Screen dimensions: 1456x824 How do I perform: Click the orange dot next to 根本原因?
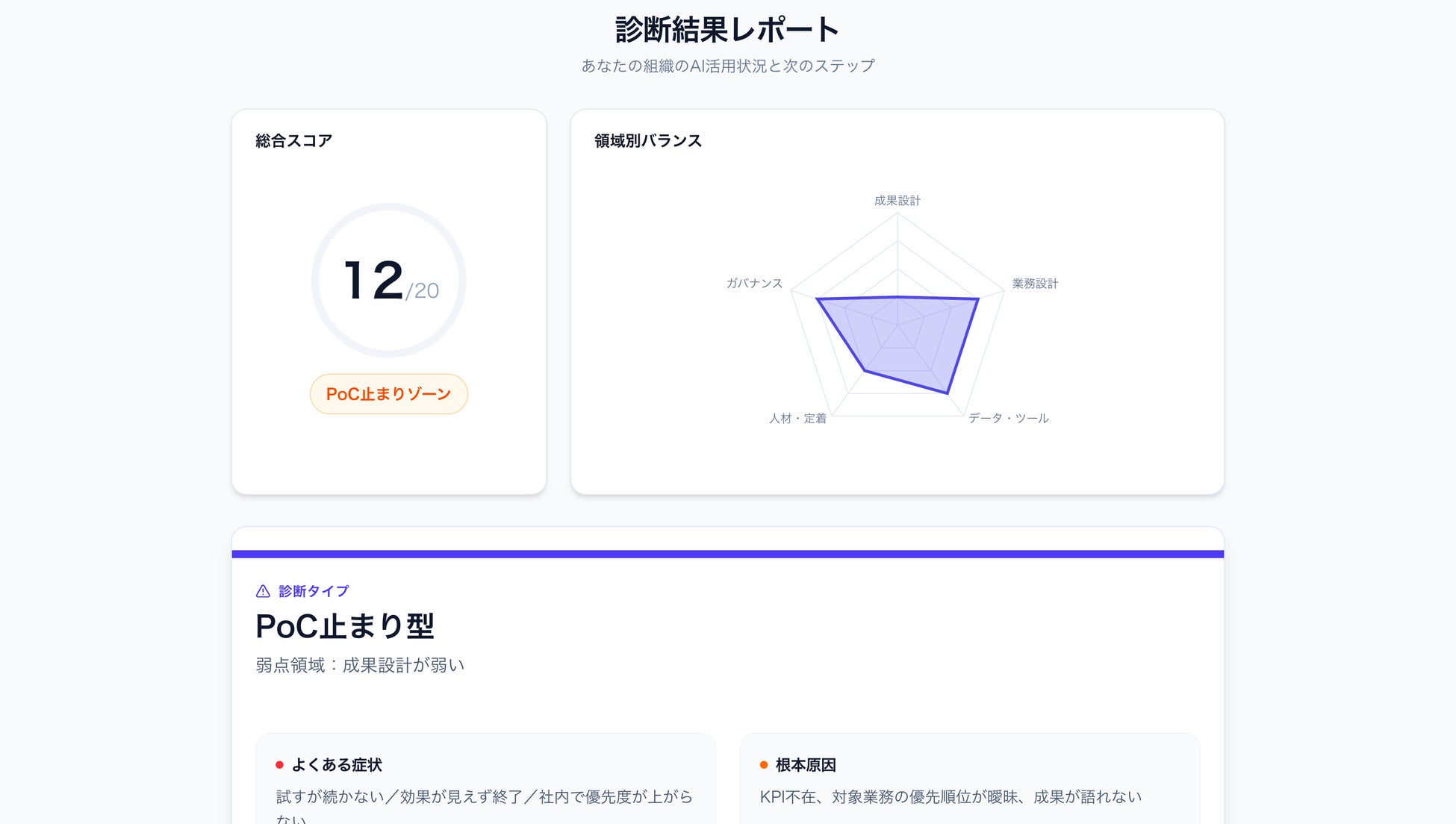764,765
